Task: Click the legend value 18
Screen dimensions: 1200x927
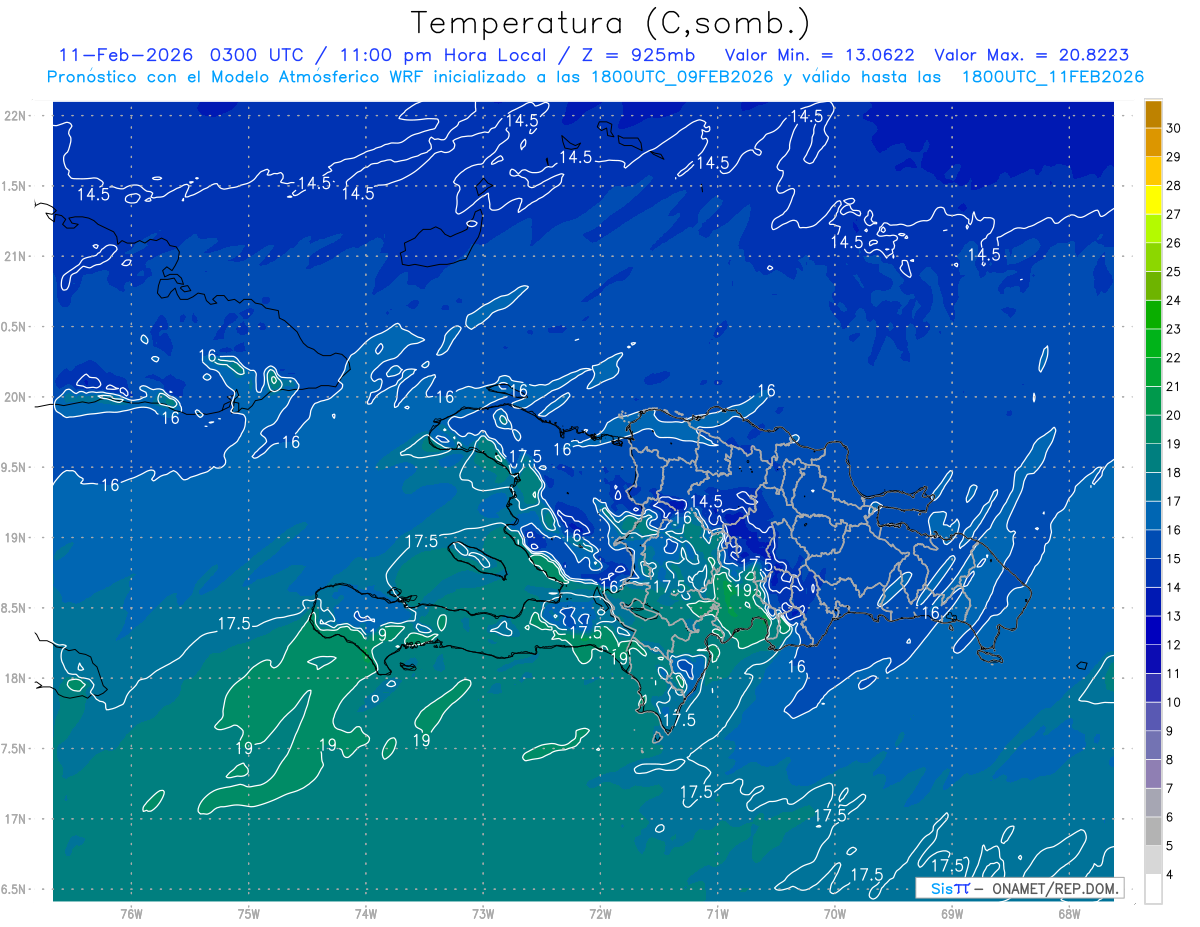Action: pos(1173,473)
